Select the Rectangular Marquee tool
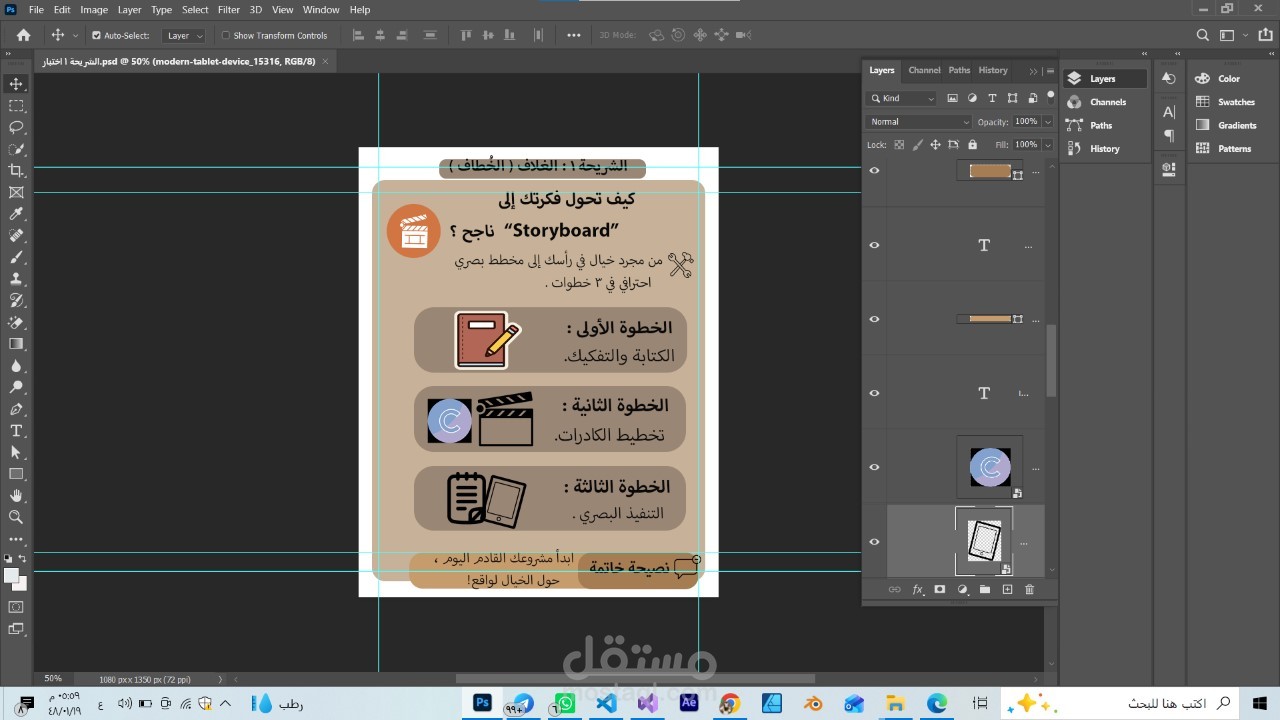The height and width of the screenshot is (720, 1280). point(16,106)
